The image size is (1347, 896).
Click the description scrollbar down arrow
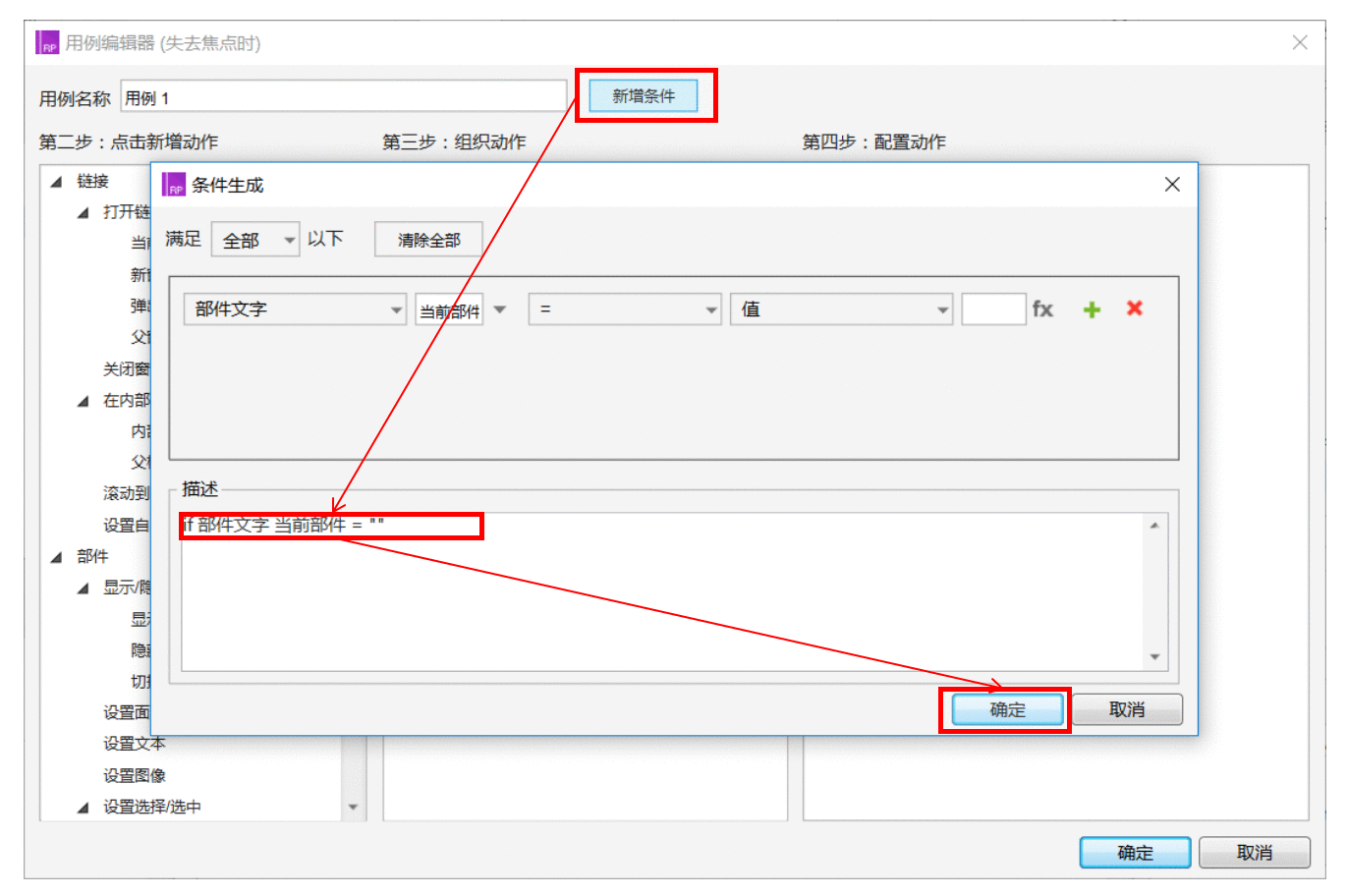(1154, 657)
